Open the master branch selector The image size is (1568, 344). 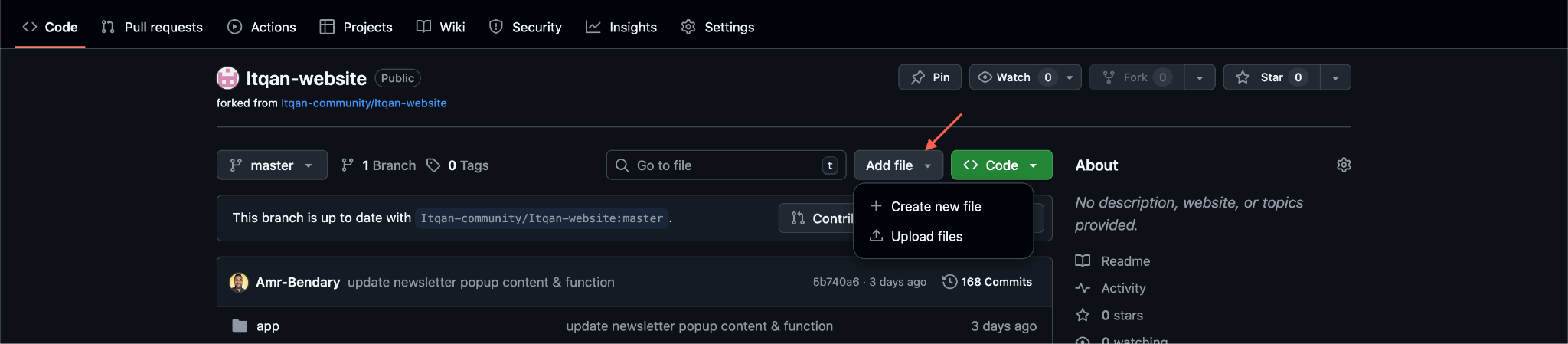pyautogui.click(x=272, y=165)
